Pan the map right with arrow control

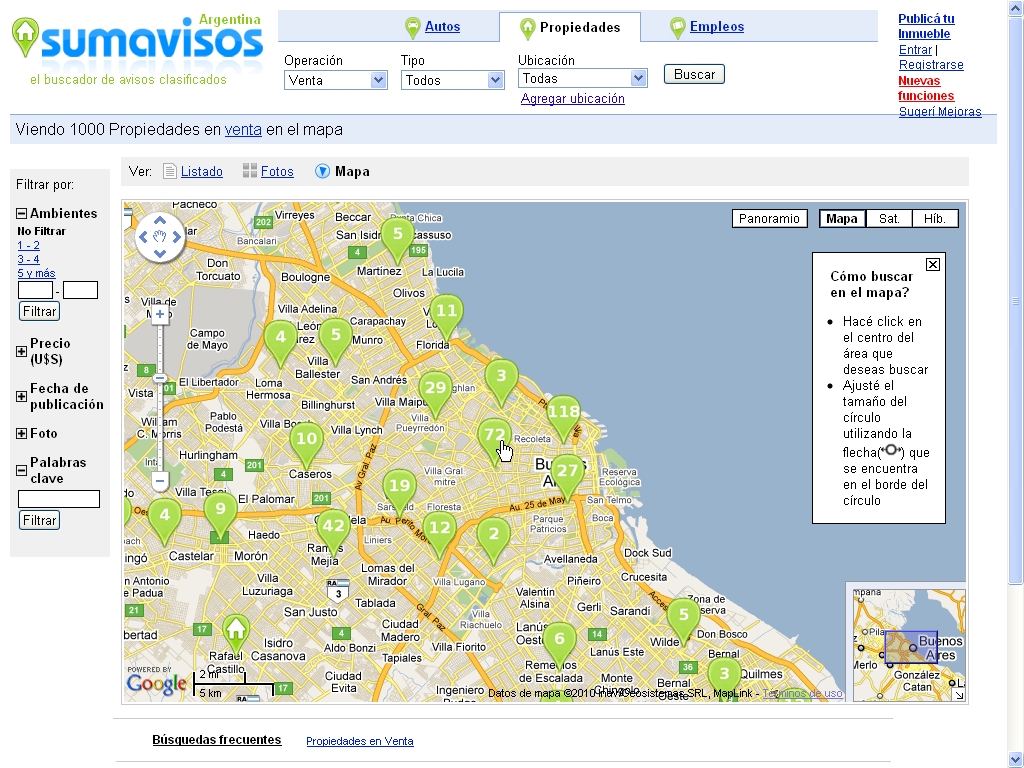[176, 237]
